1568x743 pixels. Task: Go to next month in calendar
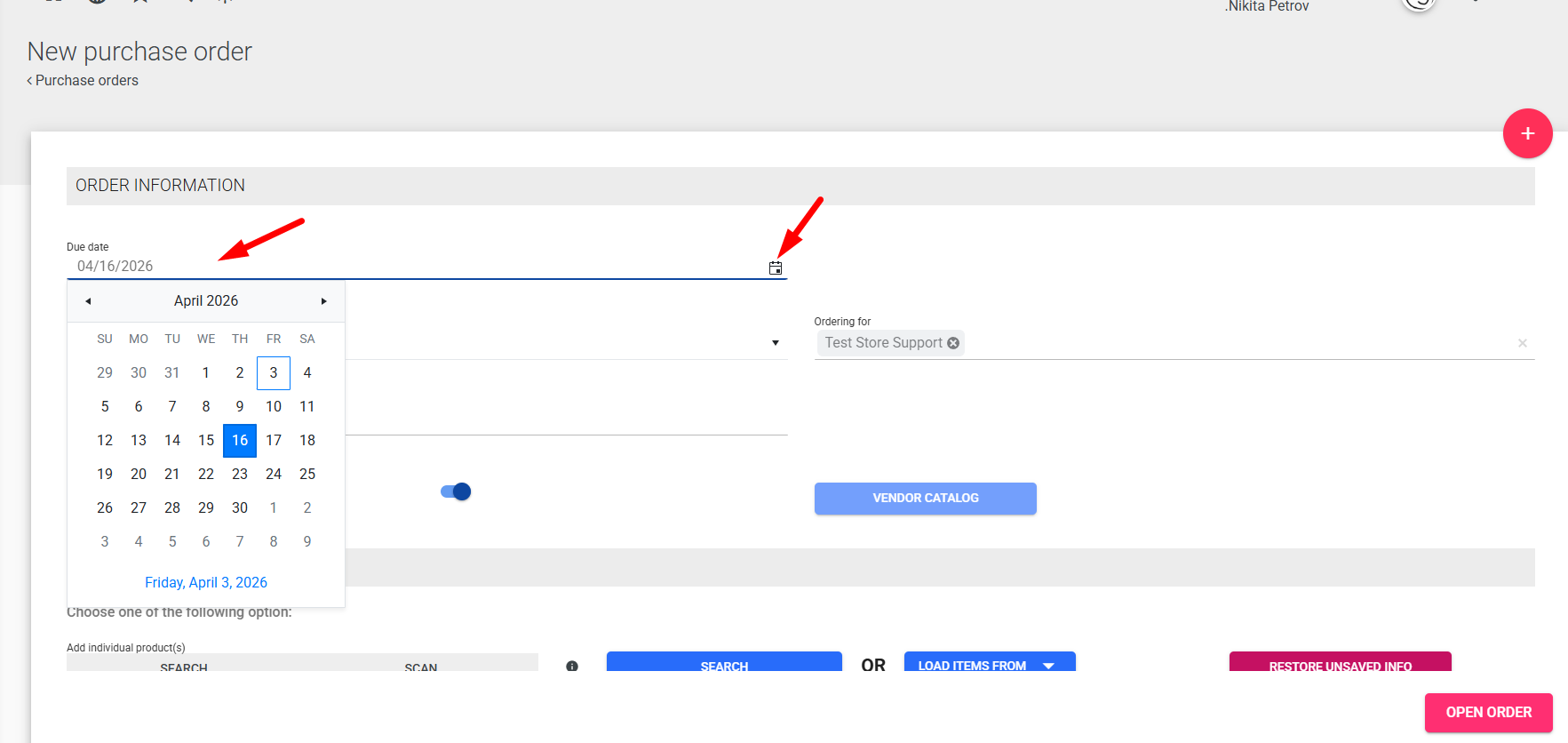[323, 301]
